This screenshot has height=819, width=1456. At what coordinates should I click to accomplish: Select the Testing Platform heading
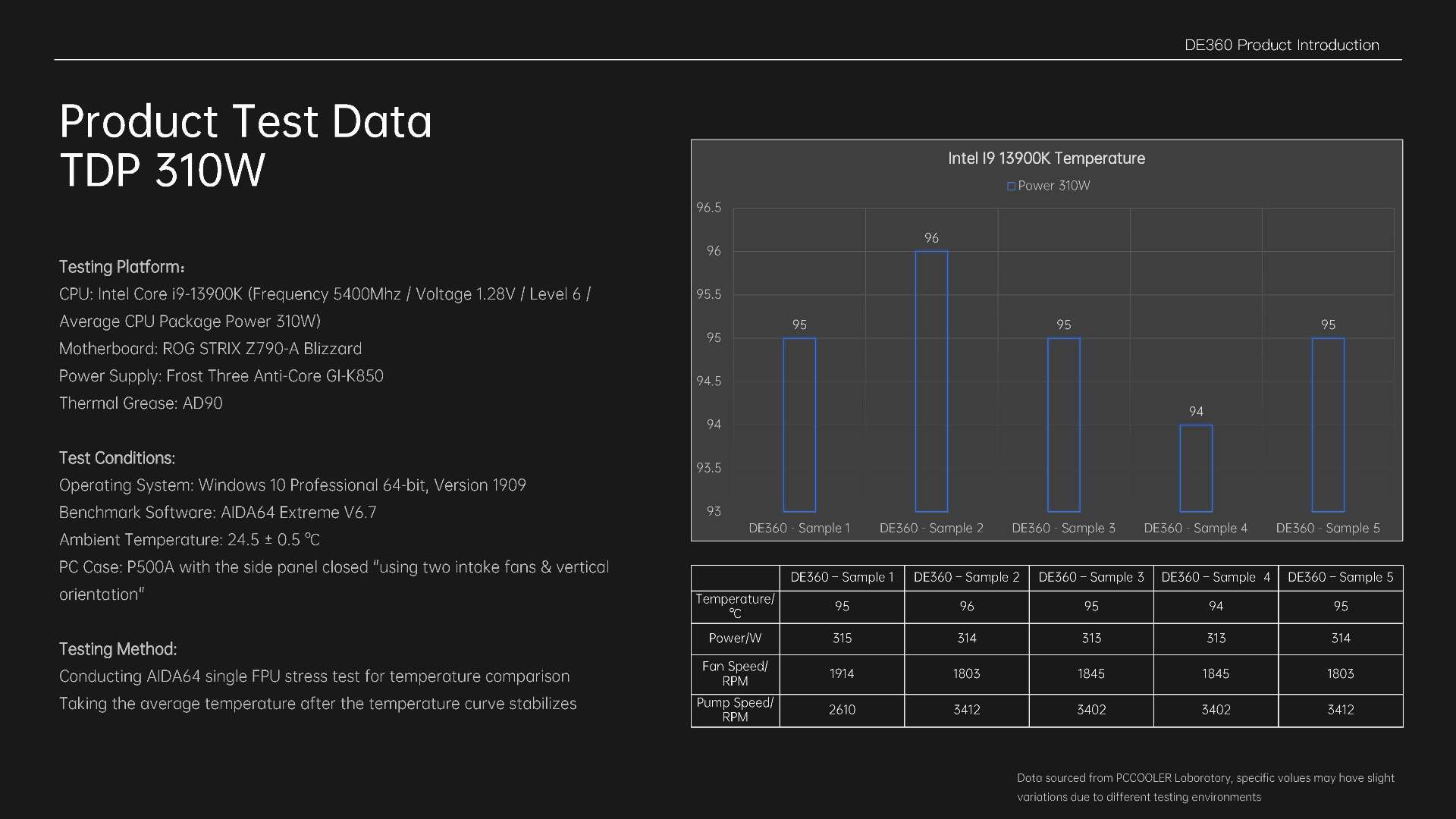click(x=121, y=267)
